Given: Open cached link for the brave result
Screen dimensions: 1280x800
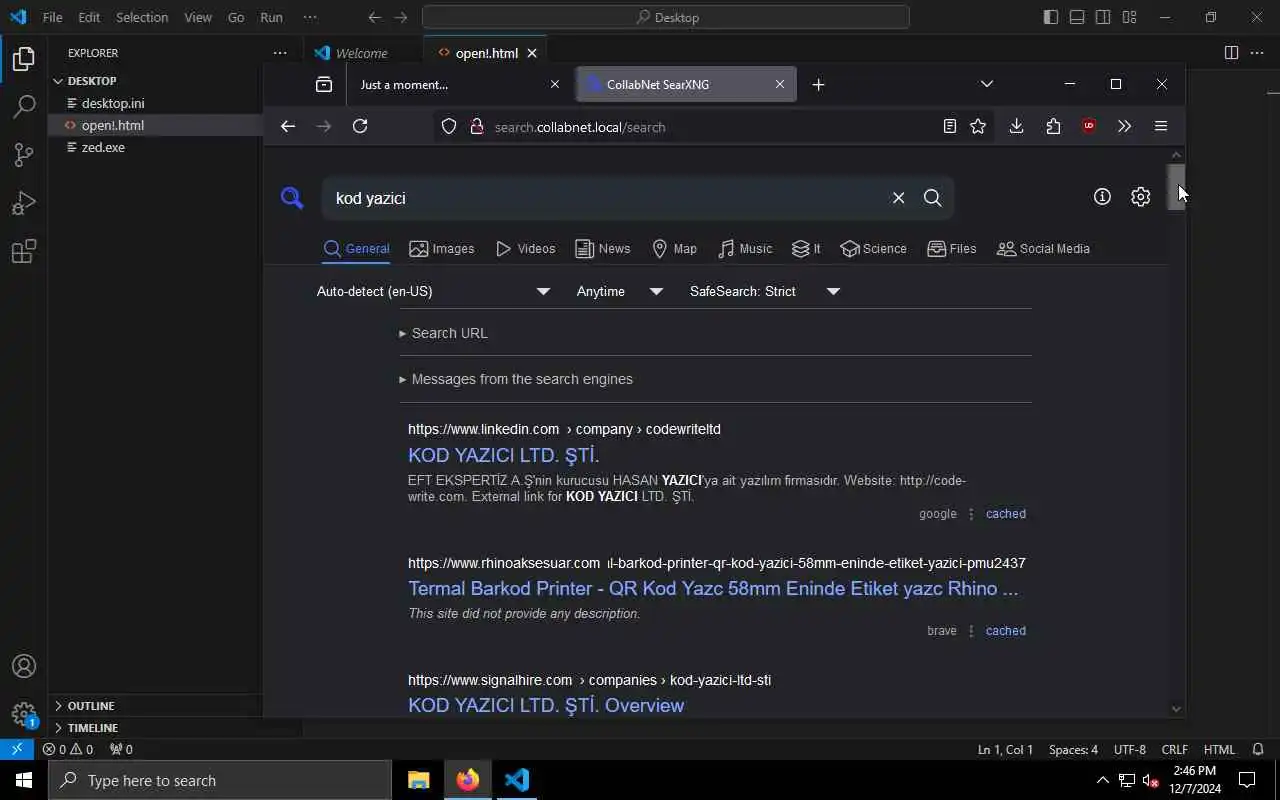Looking at the screenshot, I should pos(1006,631).
